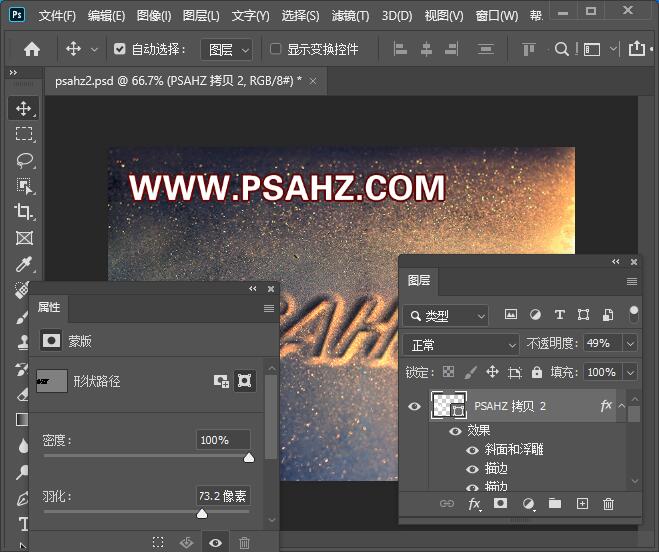Select the Lasso tool

pos(24,160)
